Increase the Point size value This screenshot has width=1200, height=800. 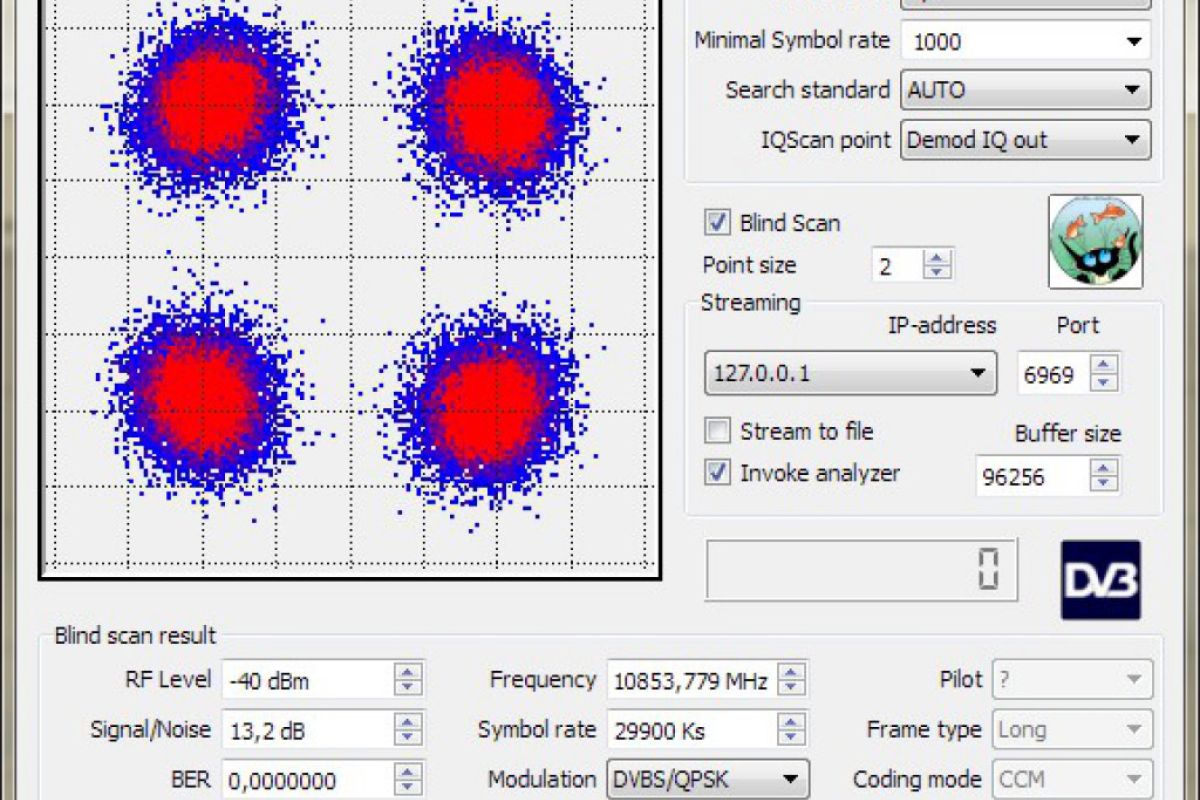pos(937,258)
